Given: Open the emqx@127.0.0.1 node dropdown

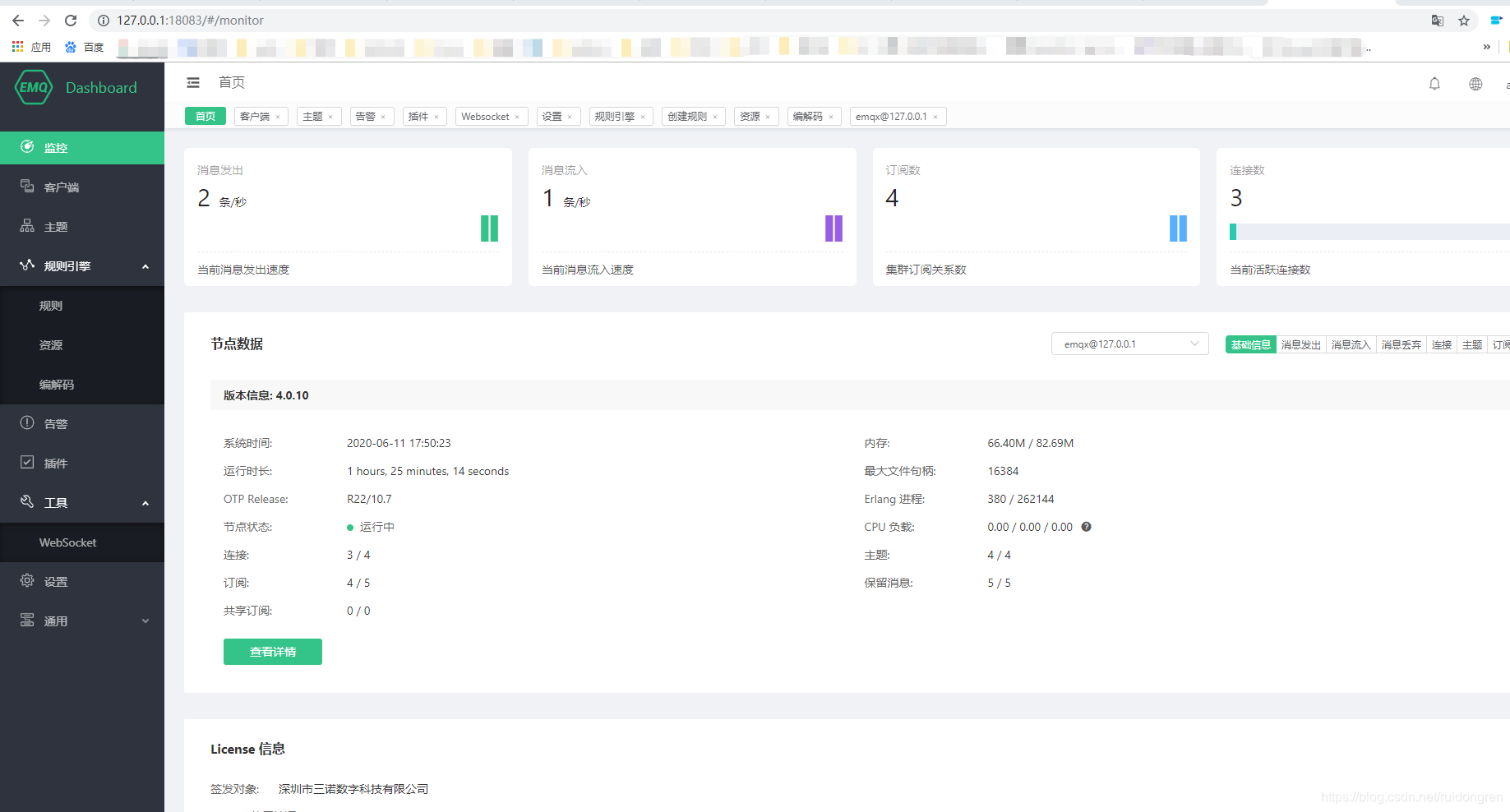Looking at the screenshot, I should point(1129,344).
